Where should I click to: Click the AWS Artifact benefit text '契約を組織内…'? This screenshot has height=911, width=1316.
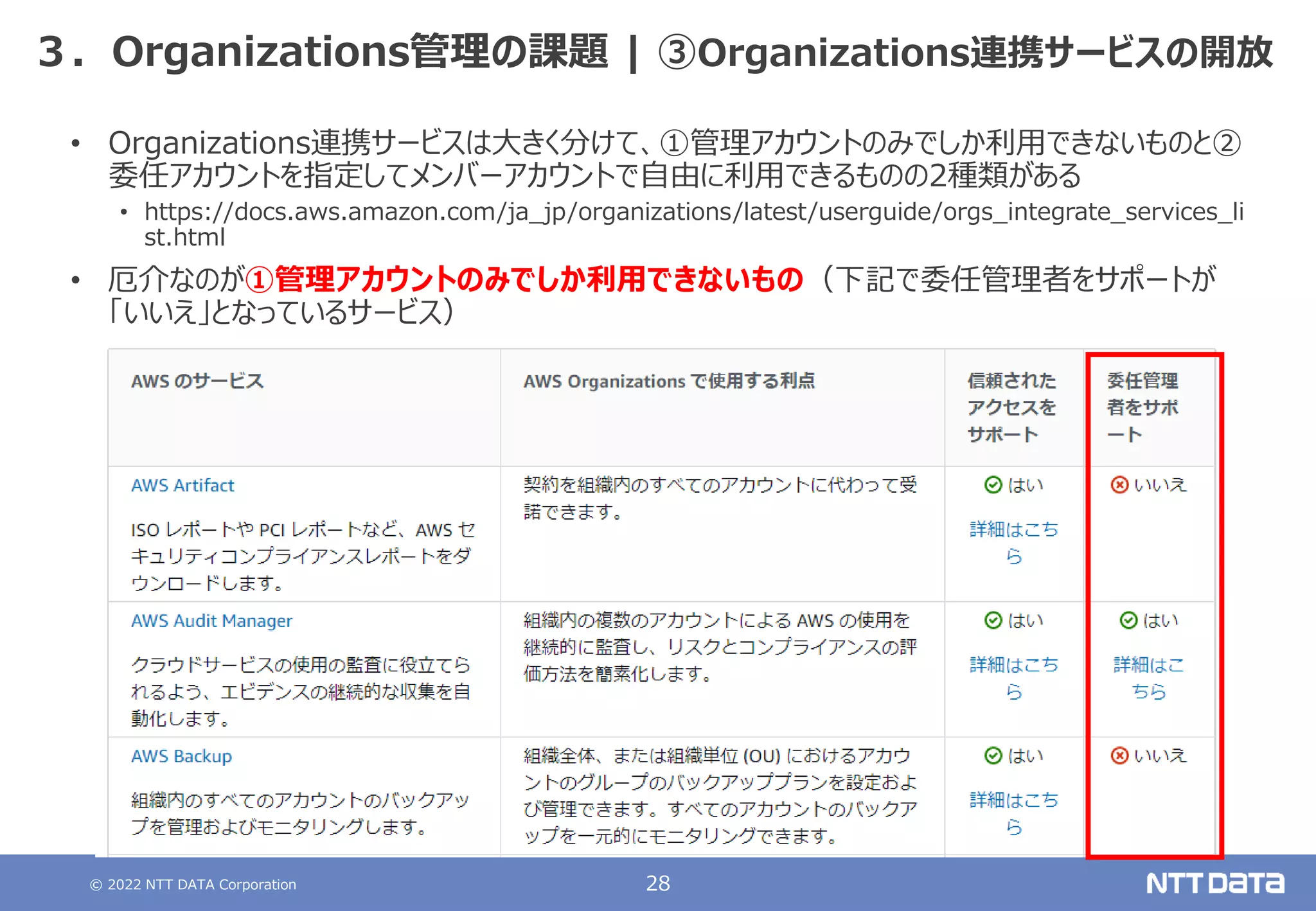pyautogui.click(x=720, y=498)
